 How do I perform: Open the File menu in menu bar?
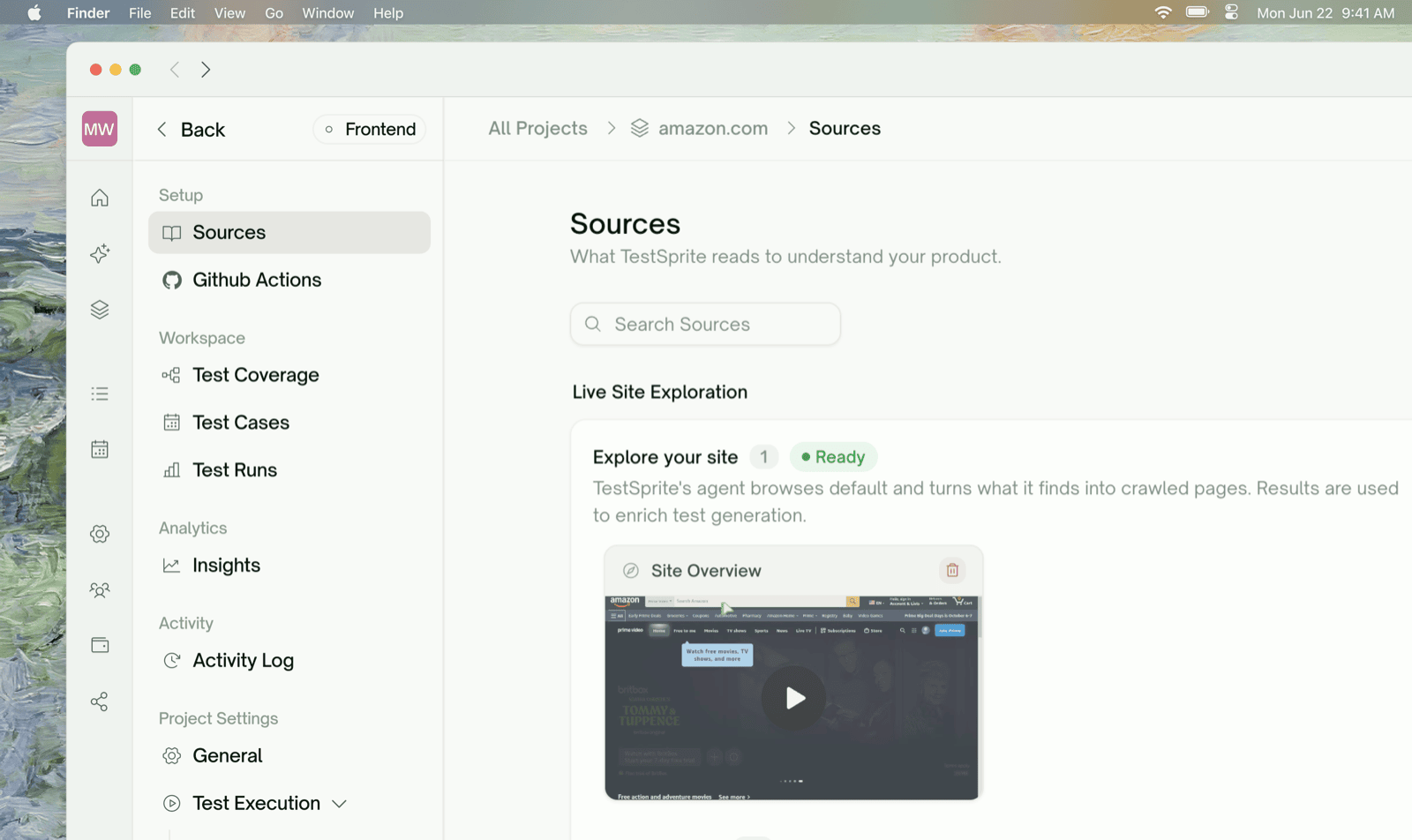tap(139, 12)
